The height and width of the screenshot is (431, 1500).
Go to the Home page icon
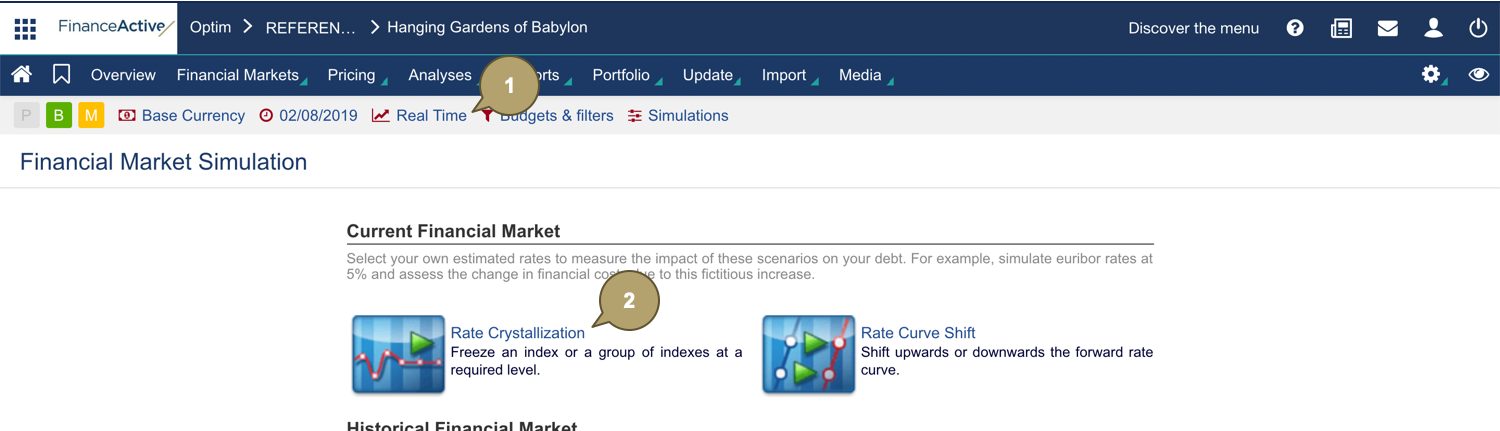point(22,75)
